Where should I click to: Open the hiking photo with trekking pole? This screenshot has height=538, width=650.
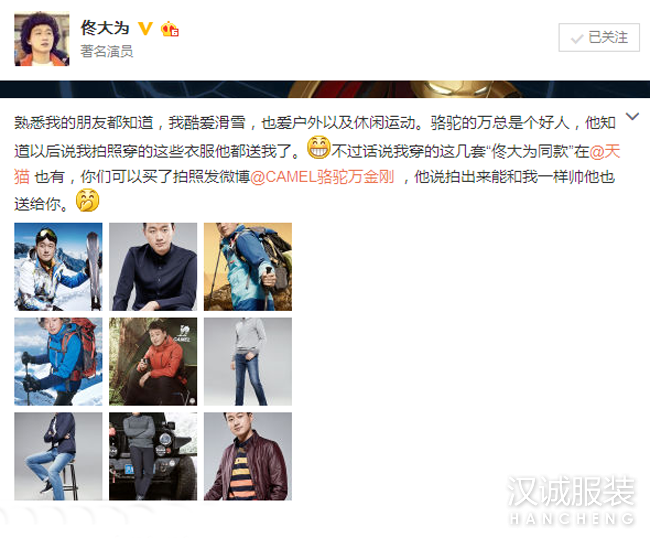pyautogui.click(x=248, y=267)
